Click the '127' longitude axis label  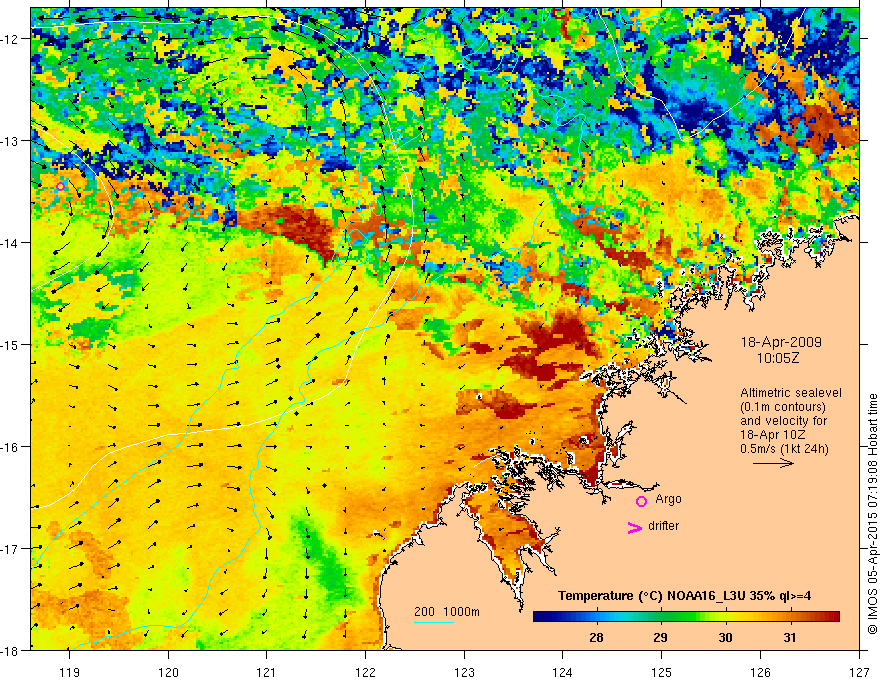tap(859, 672)
